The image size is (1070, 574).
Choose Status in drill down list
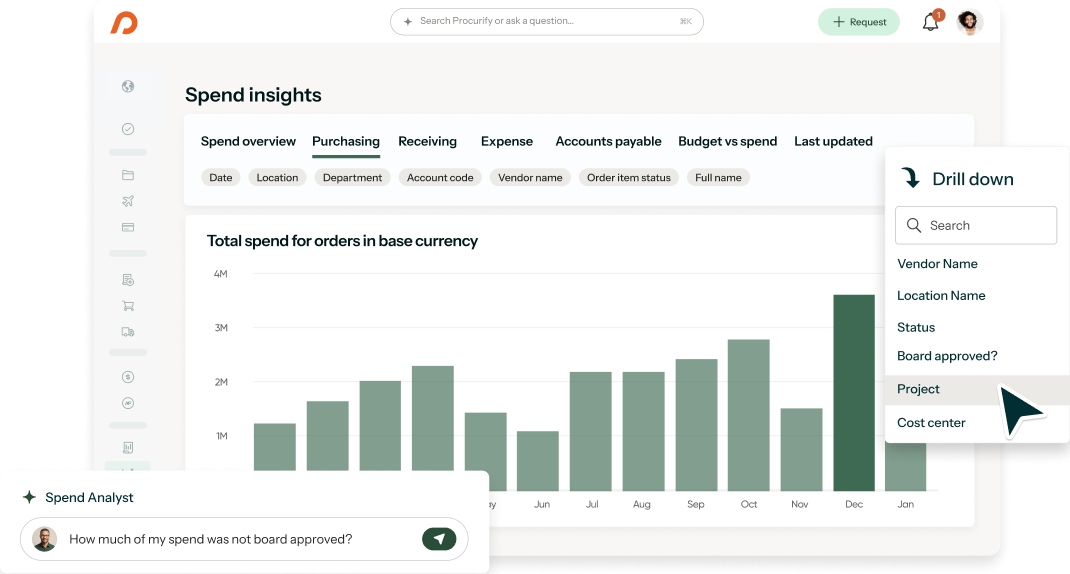(916, 327)
